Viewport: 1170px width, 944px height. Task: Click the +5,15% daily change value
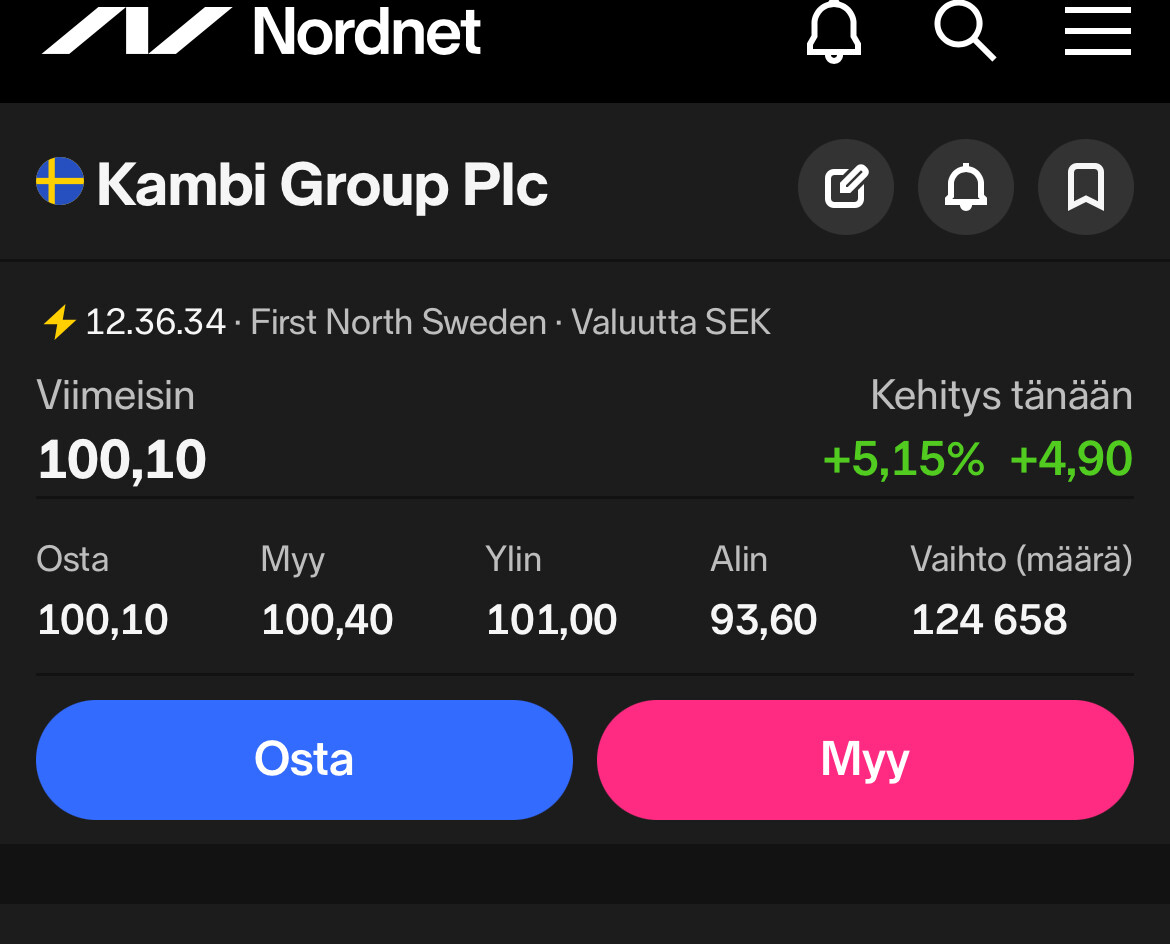point(903,460)
